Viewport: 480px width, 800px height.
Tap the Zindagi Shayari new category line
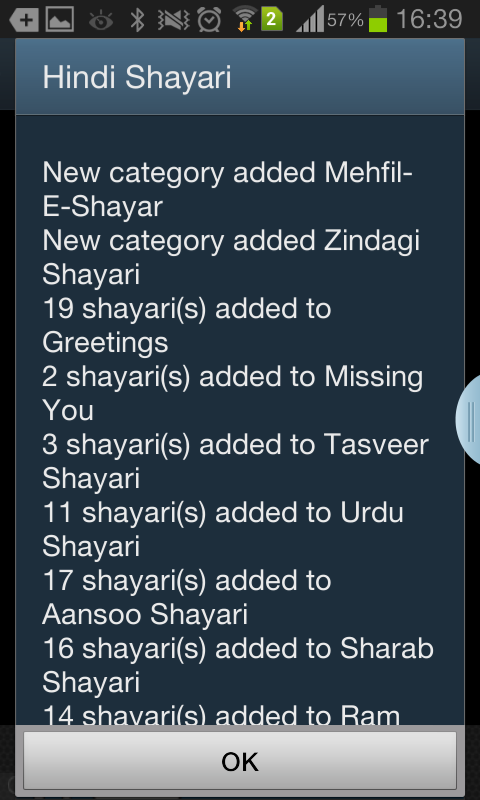click(231, 258)
